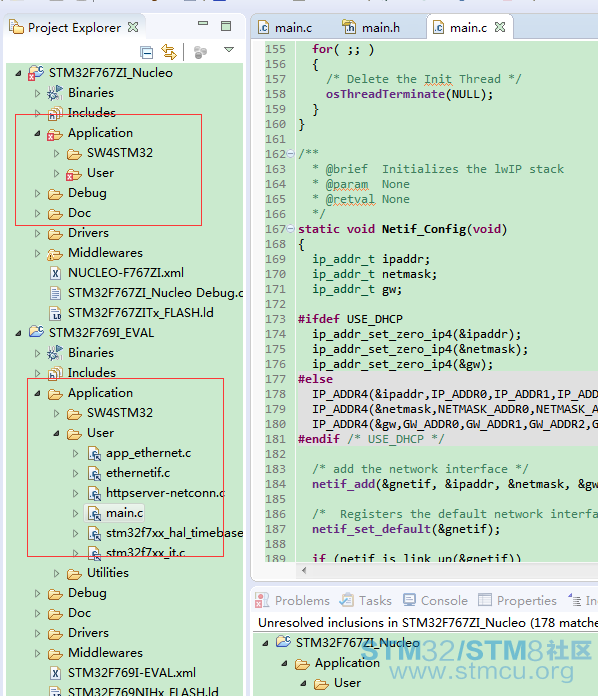Open the Tasks tab
Viewport: 598px width, 696px height.
[365, 601]
